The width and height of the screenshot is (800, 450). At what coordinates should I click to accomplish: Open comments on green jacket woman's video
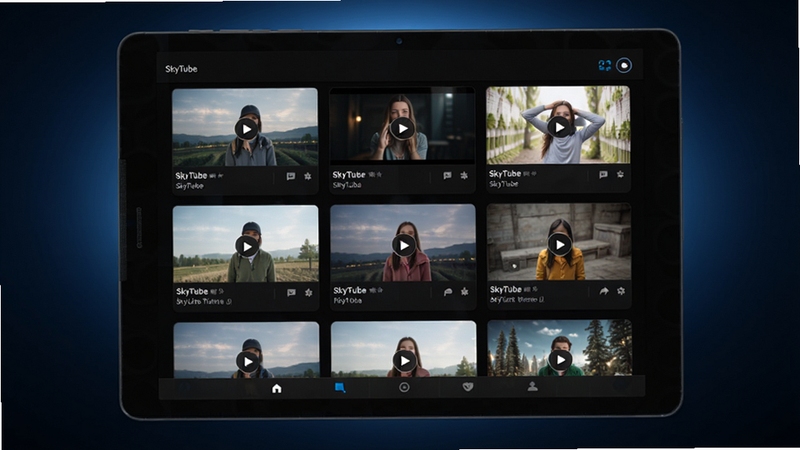291,293
